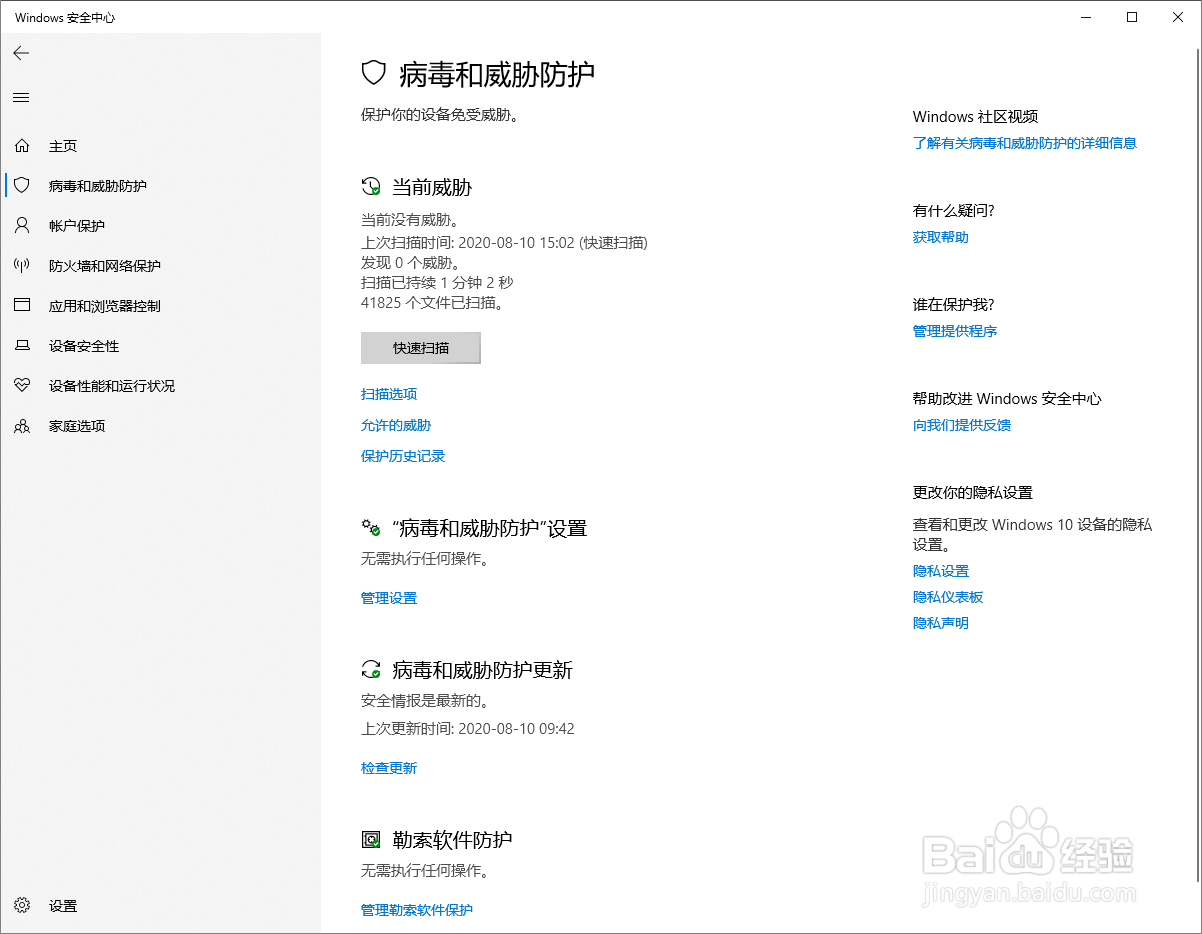Open the hamburger navigation menu
The height and width of the screenshot is (934, 1202).
(x=21, y=97)
